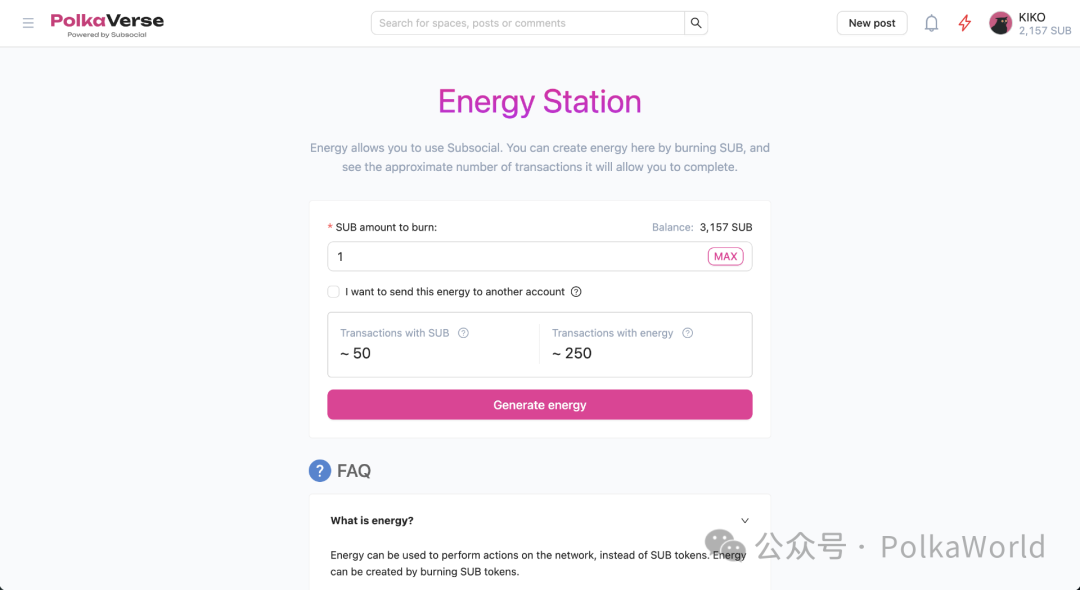The height and width of the screenshot is (590, 1080).
Task: Click help icon beside Transactions with SUB
Action: [x=464, y=333]
